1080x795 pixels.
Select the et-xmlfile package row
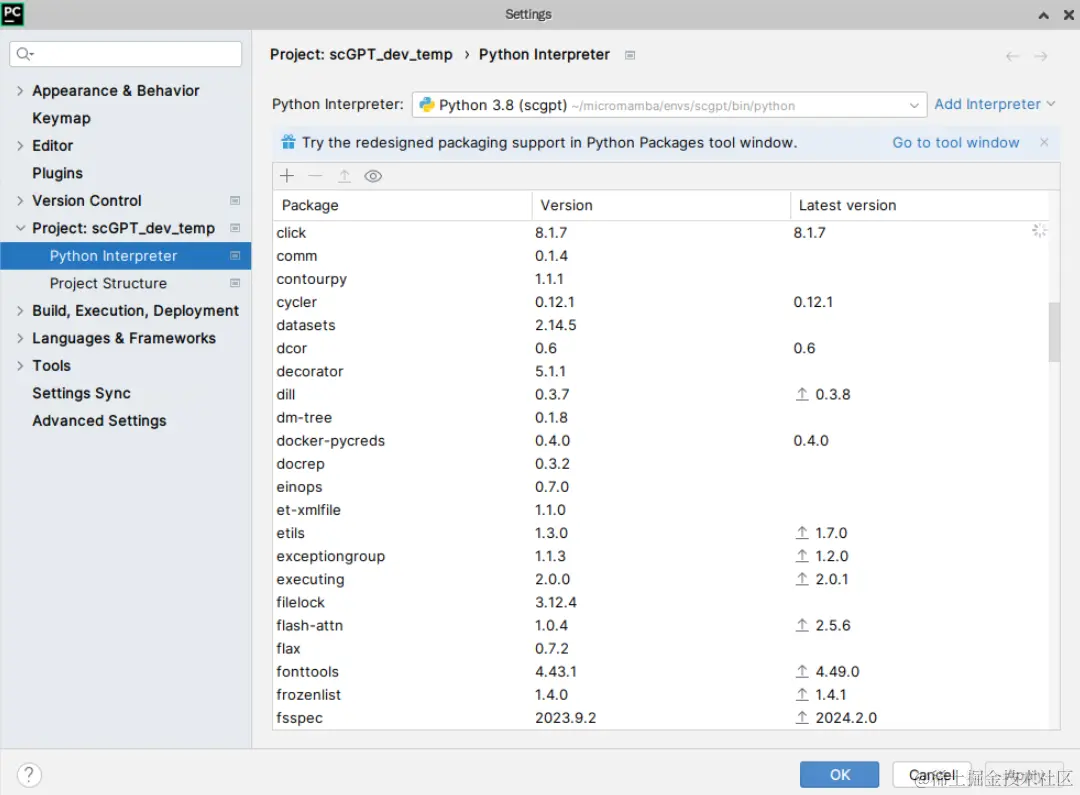click(661, 510)
